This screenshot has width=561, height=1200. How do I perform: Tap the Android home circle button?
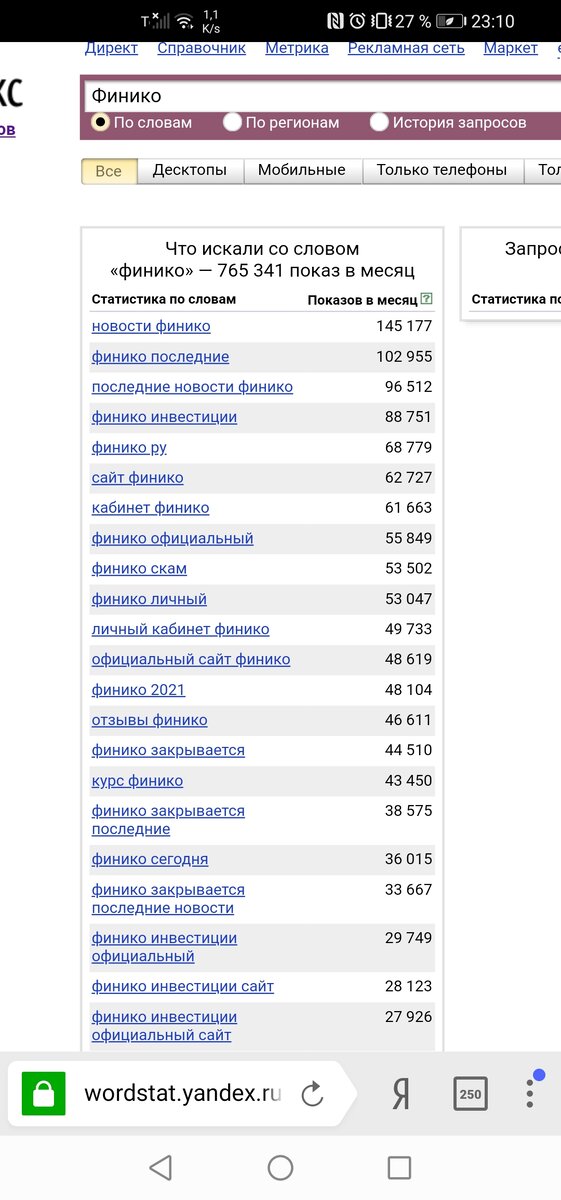(x=280, y=1167)
